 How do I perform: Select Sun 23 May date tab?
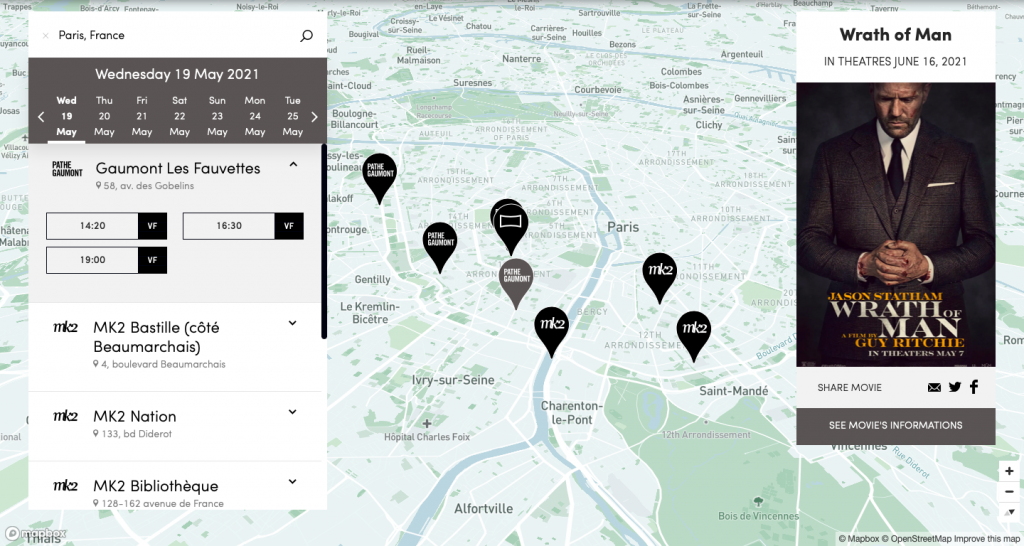[217, 116]
